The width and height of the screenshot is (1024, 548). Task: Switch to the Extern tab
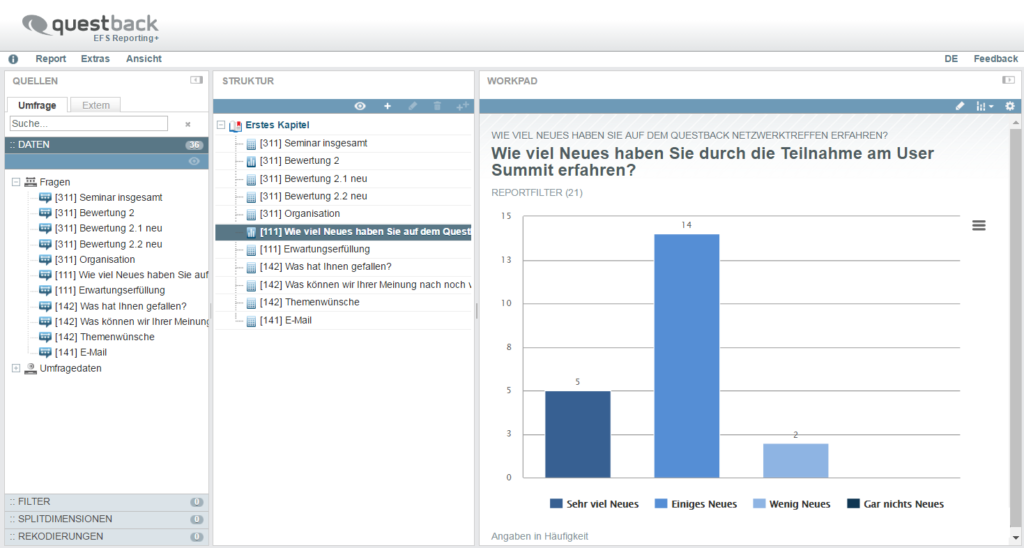pos(96,105)
